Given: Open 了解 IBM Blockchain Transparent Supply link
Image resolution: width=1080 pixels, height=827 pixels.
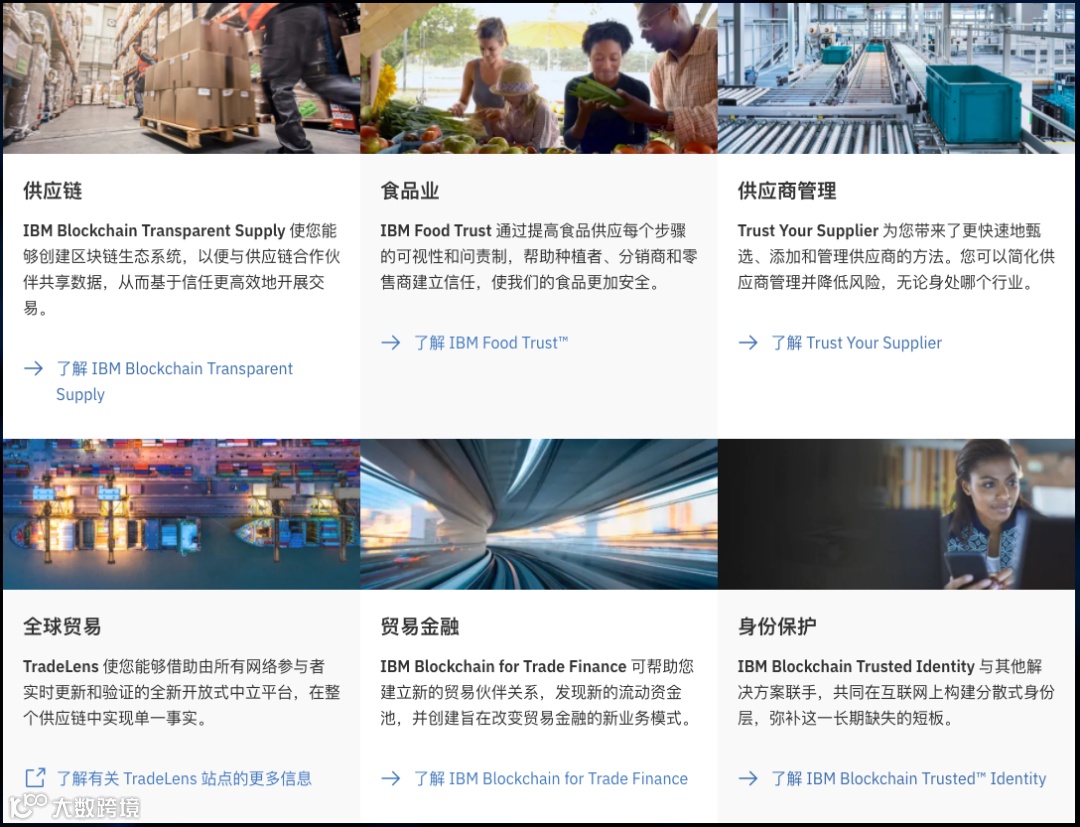Looking at the screenshot, I should point(174,381).
